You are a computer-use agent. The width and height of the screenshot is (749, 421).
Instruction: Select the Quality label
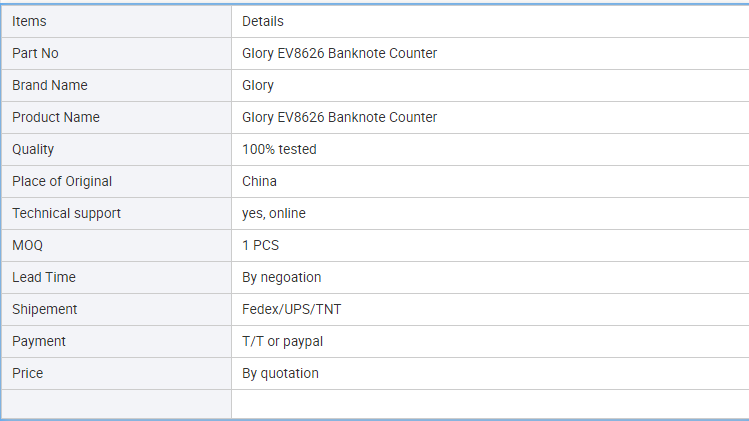(x=33, y=150)
